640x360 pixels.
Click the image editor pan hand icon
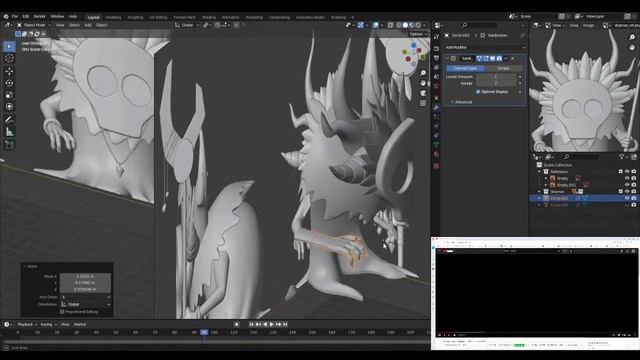point(632,47)
